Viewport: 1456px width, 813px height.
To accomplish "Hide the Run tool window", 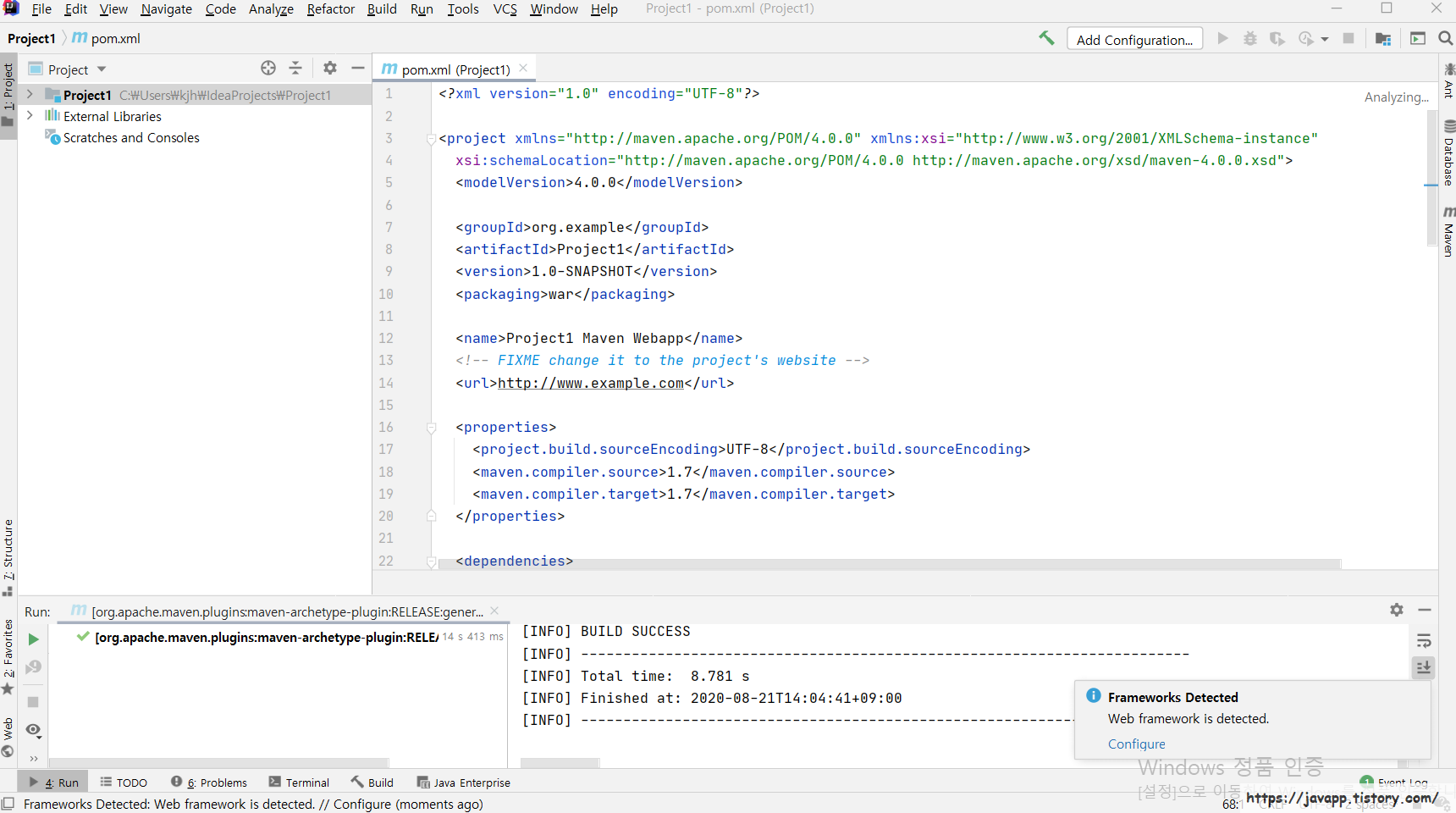I will coord(1425,610).
